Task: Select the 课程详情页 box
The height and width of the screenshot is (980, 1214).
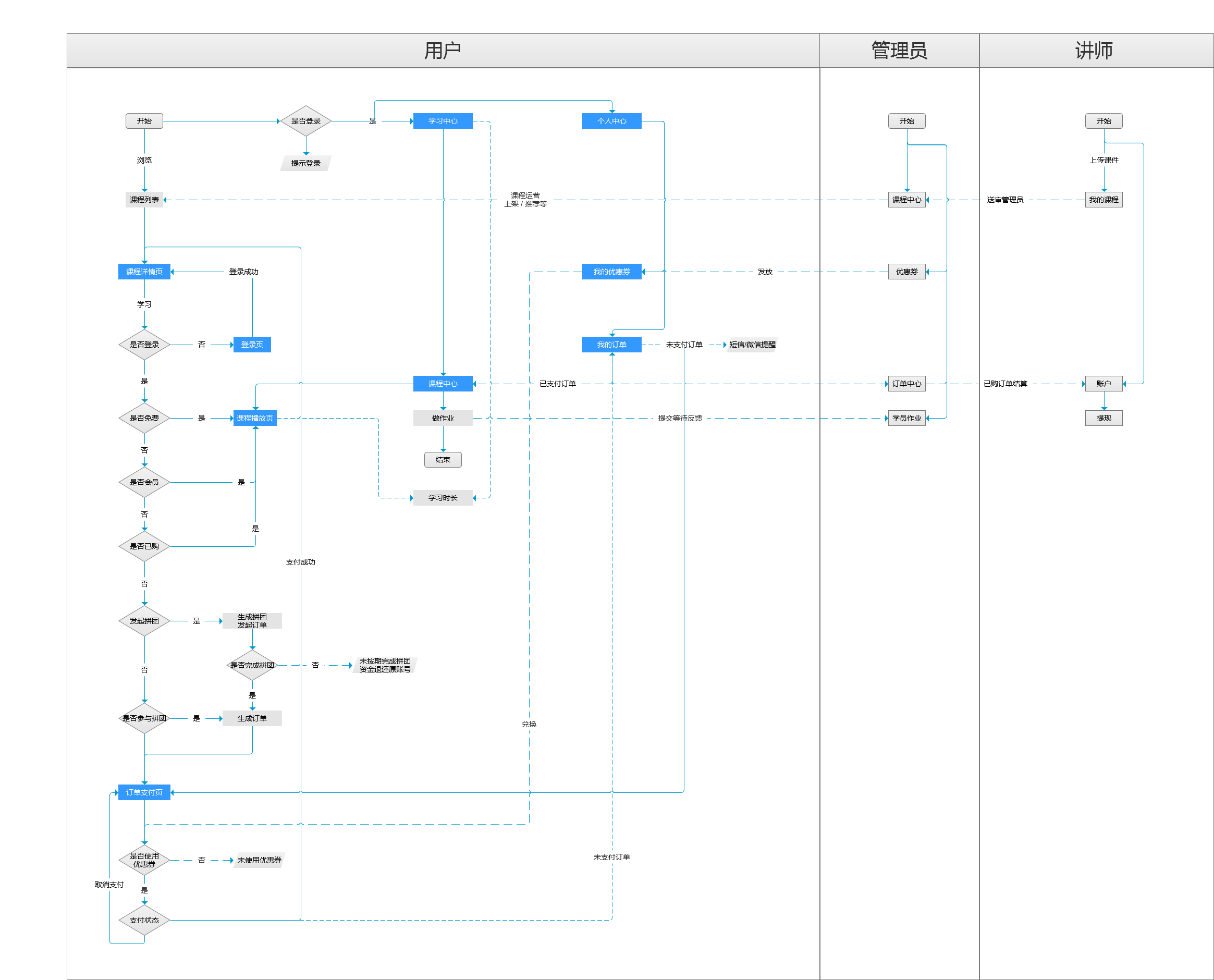Action: [x=144, y=272]
